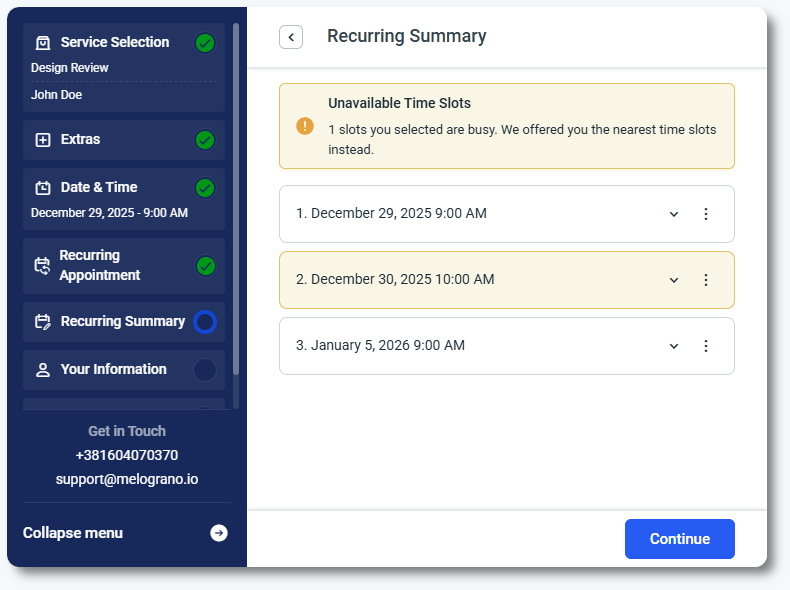790x590 pixels.
Task: Click green checkmark on Service Selection step
Action: pyautogui.click(x=205, y=43)
